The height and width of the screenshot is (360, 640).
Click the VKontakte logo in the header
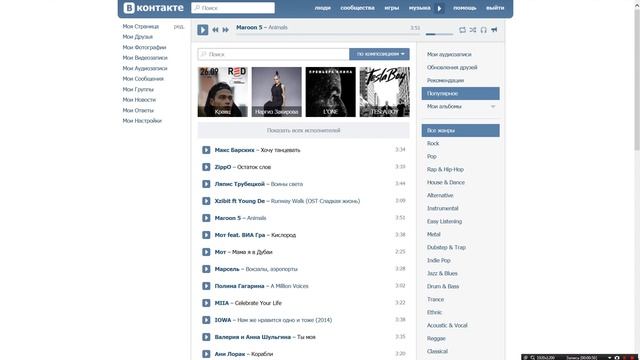coord(153,8)
